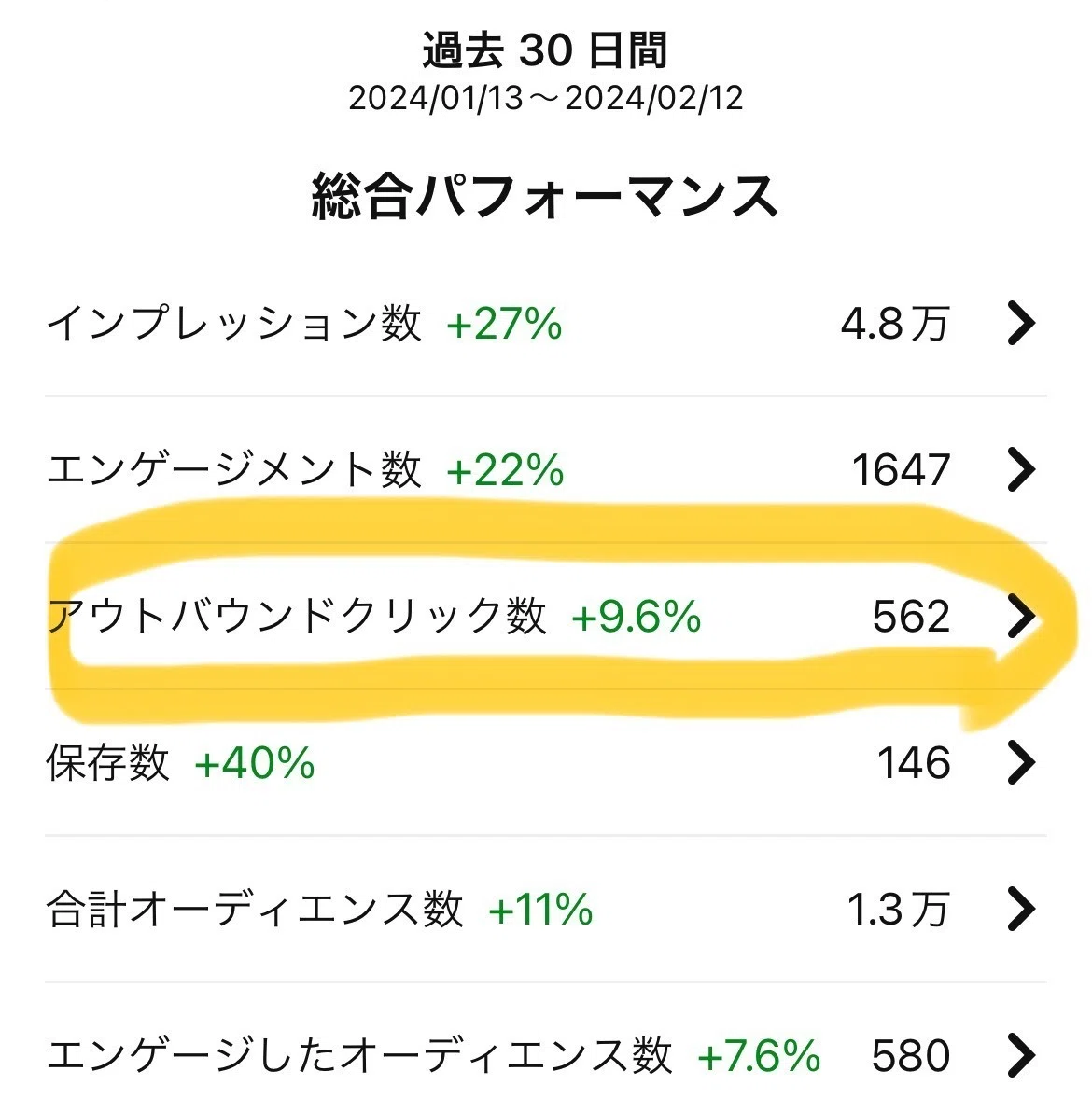Open the 合計オーディエンス数 chevron arrow
Image resolution: width=1092 pixels, height=1099 pixels.
[1021, 909]
